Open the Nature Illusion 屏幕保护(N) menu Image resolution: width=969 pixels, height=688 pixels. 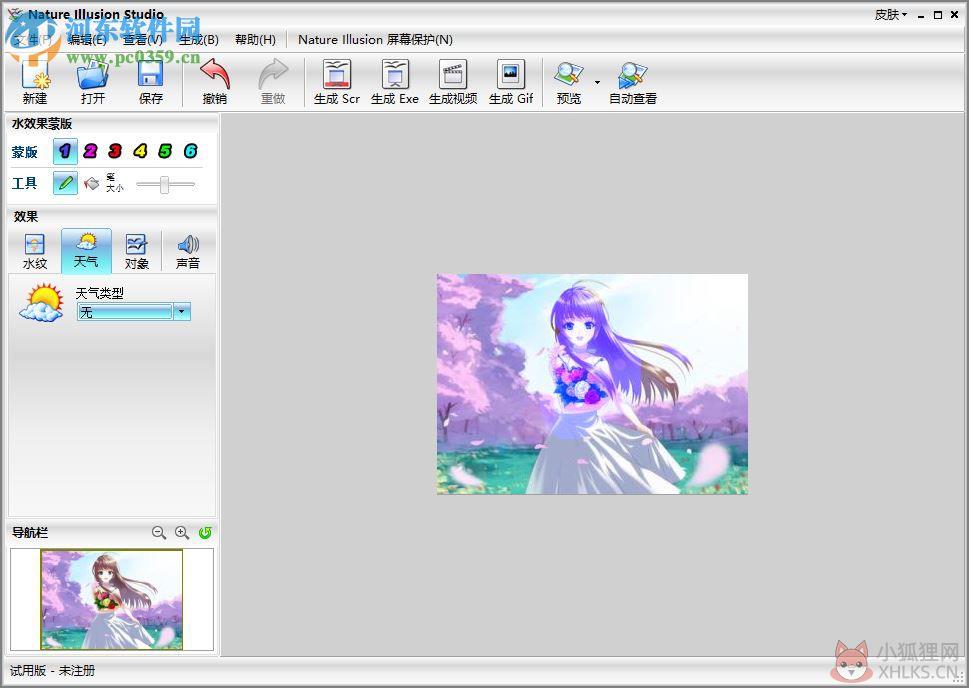point(375,40)
